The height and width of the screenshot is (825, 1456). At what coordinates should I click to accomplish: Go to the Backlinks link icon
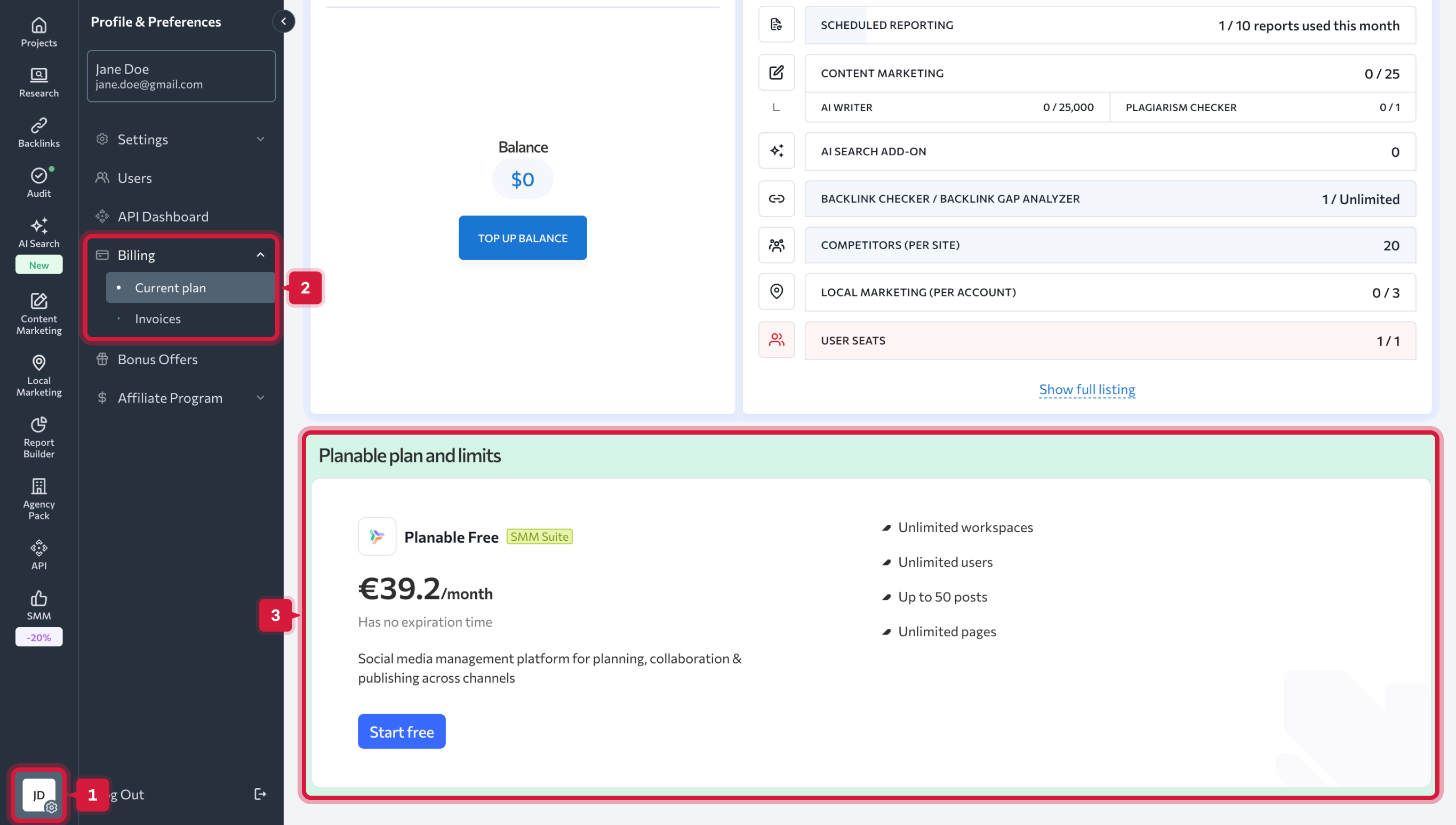point(38,125)
